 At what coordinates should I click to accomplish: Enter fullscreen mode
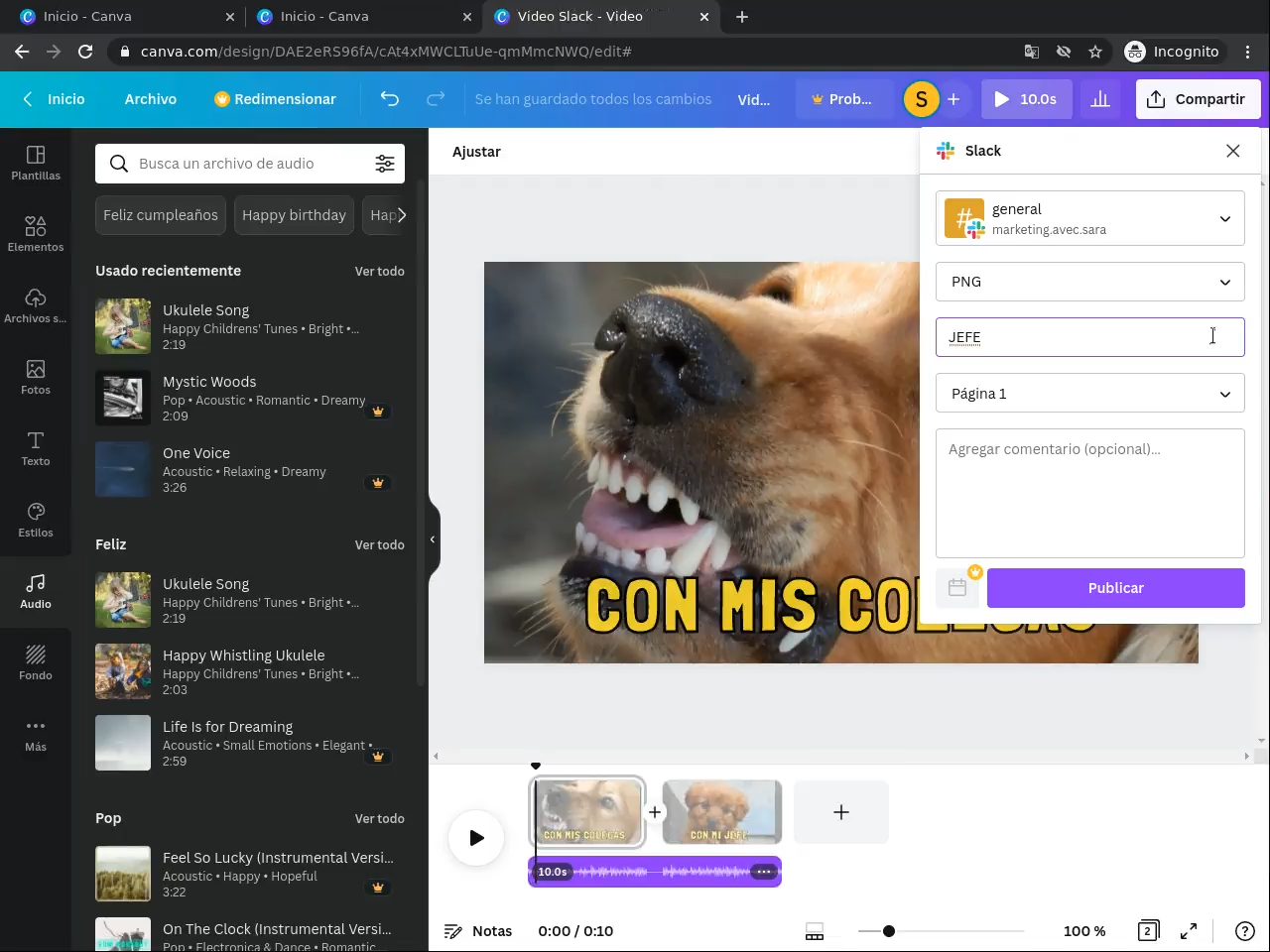[1189, 931]
